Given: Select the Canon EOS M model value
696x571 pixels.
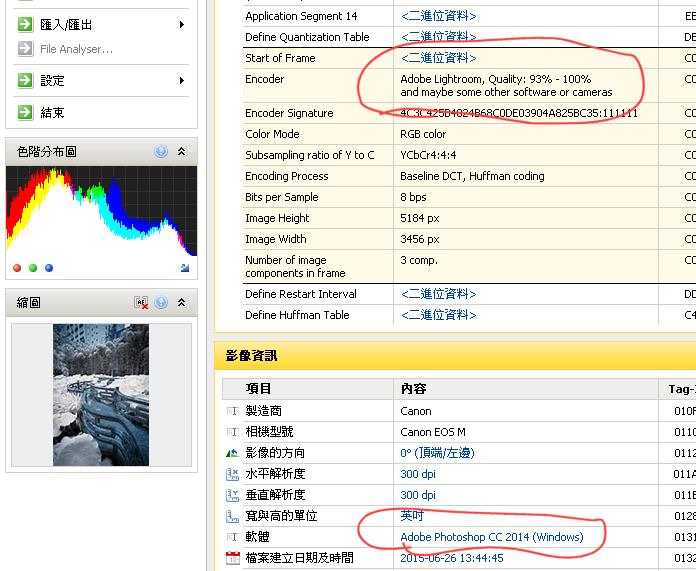Looking at the screenshot, I should pyautogui.click(x=433, y=432).
